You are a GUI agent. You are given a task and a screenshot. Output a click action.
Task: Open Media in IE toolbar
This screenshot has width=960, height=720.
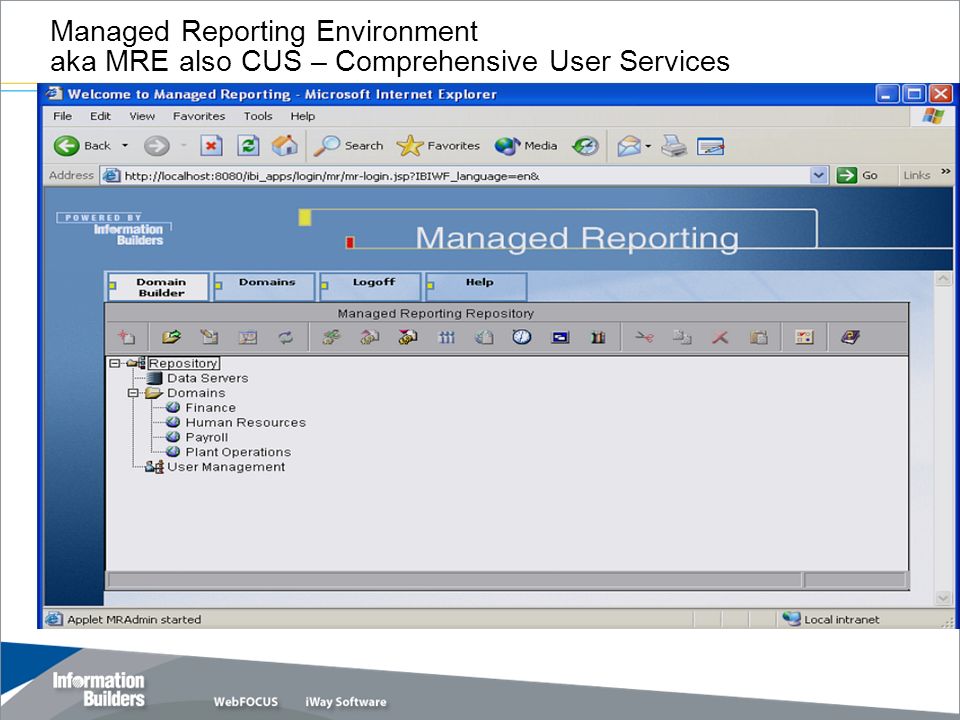click(x=526, y=146)
